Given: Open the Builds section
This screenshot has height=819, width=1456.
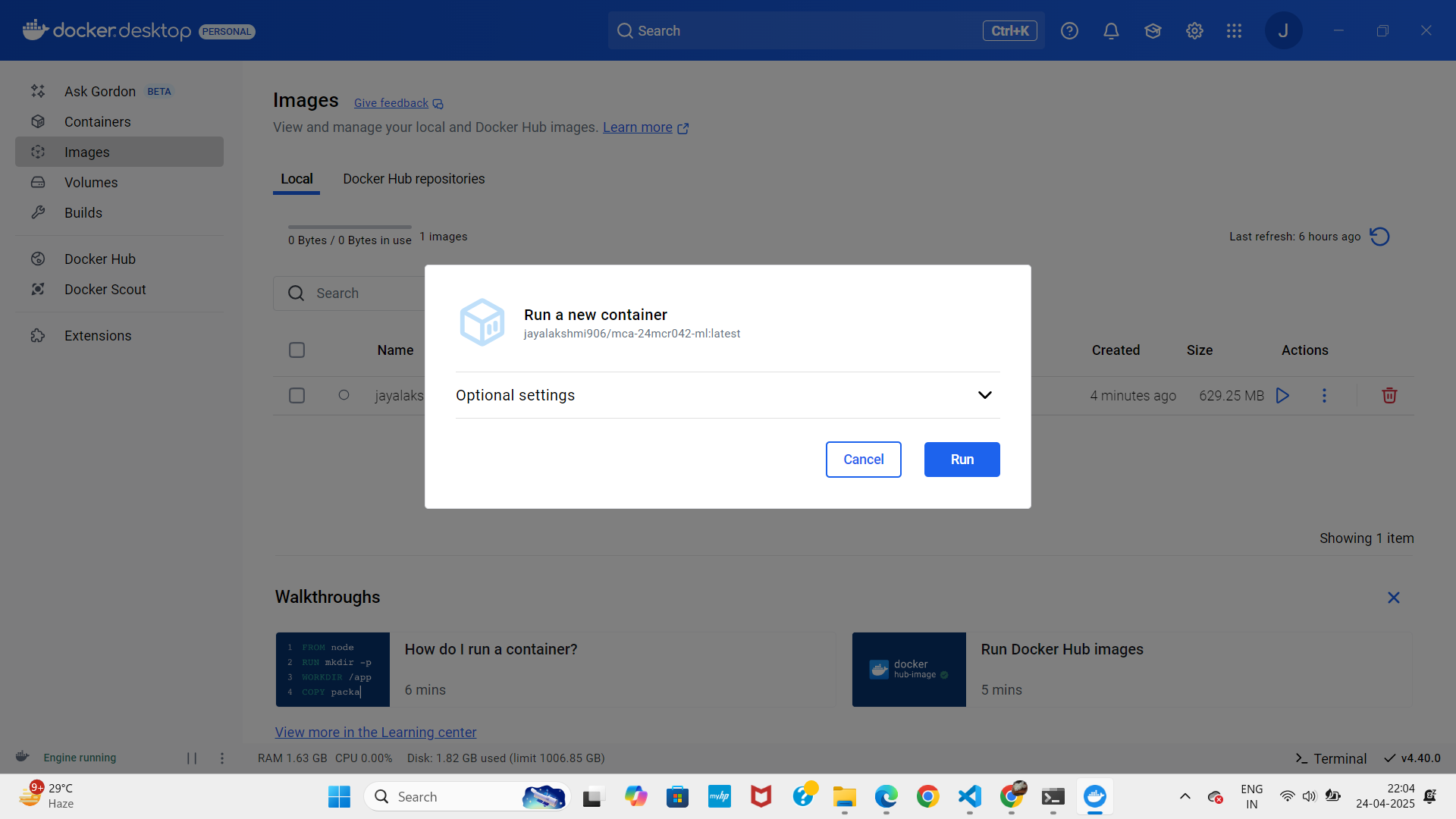Looking at the screenshot, I should point(119,212).
